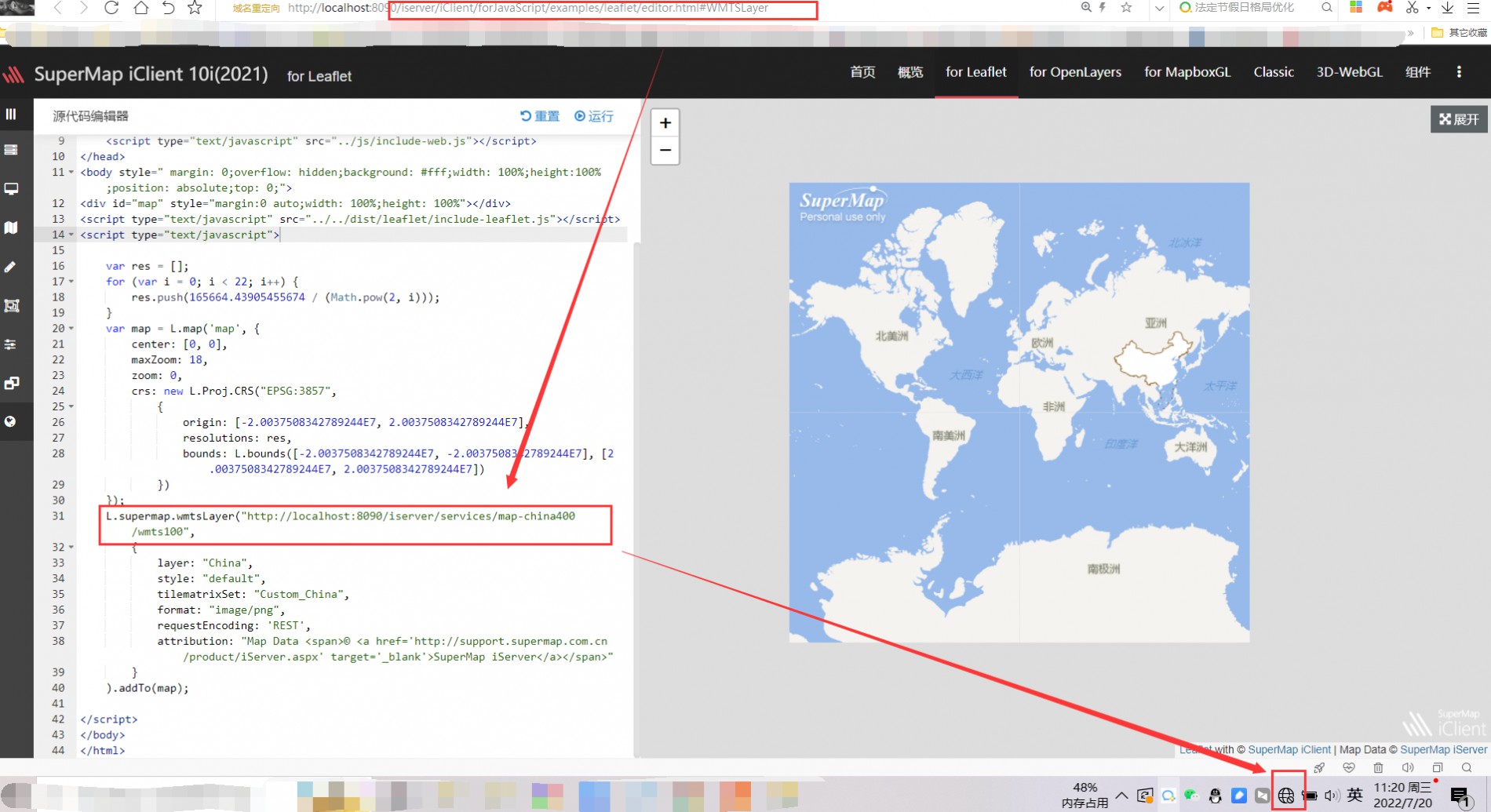
Task: Click the scissors screenshot tool icon
Action: pyautogui.click(x=1413, y=7)
